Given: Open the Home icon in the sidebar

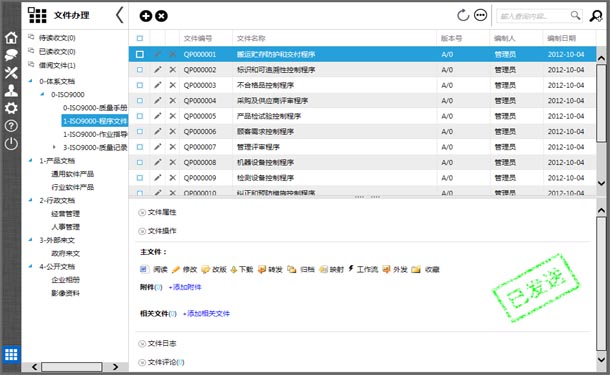Looking at the screenshot, I should [11, 38].
